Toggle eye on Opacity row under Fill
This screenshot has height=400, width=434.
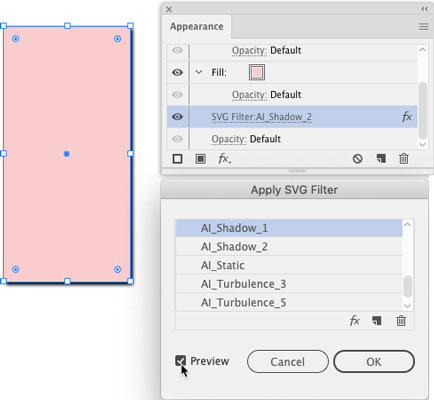(x=177, y=95)
